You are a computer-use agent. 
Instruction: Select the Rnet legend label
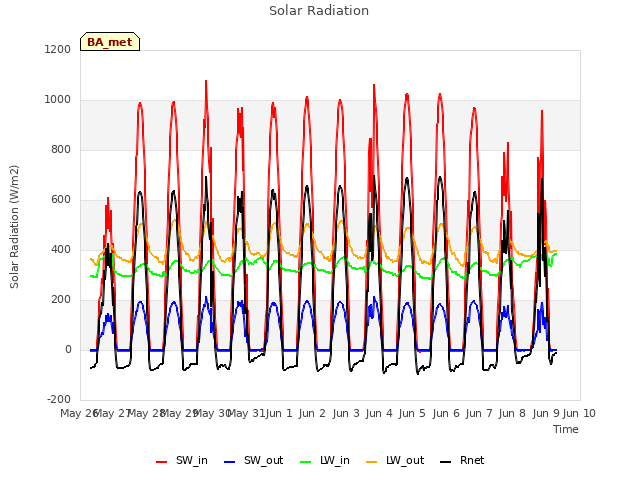(472, 460)
